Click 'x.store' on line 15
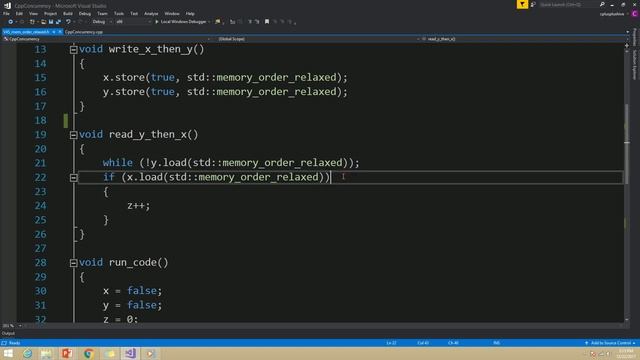This screenshot has width=640, height=360. coord(124,78)
